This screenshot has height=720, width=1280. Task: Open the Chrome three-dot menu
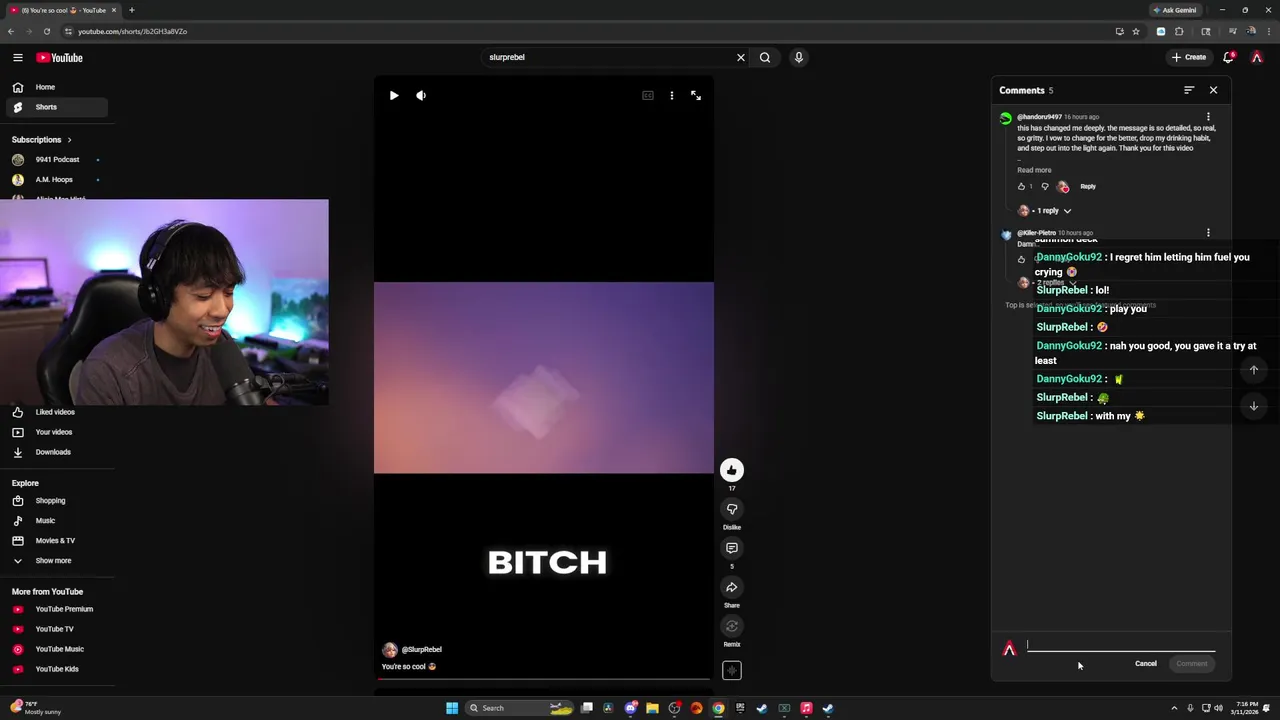click(x=1269, y=31)
